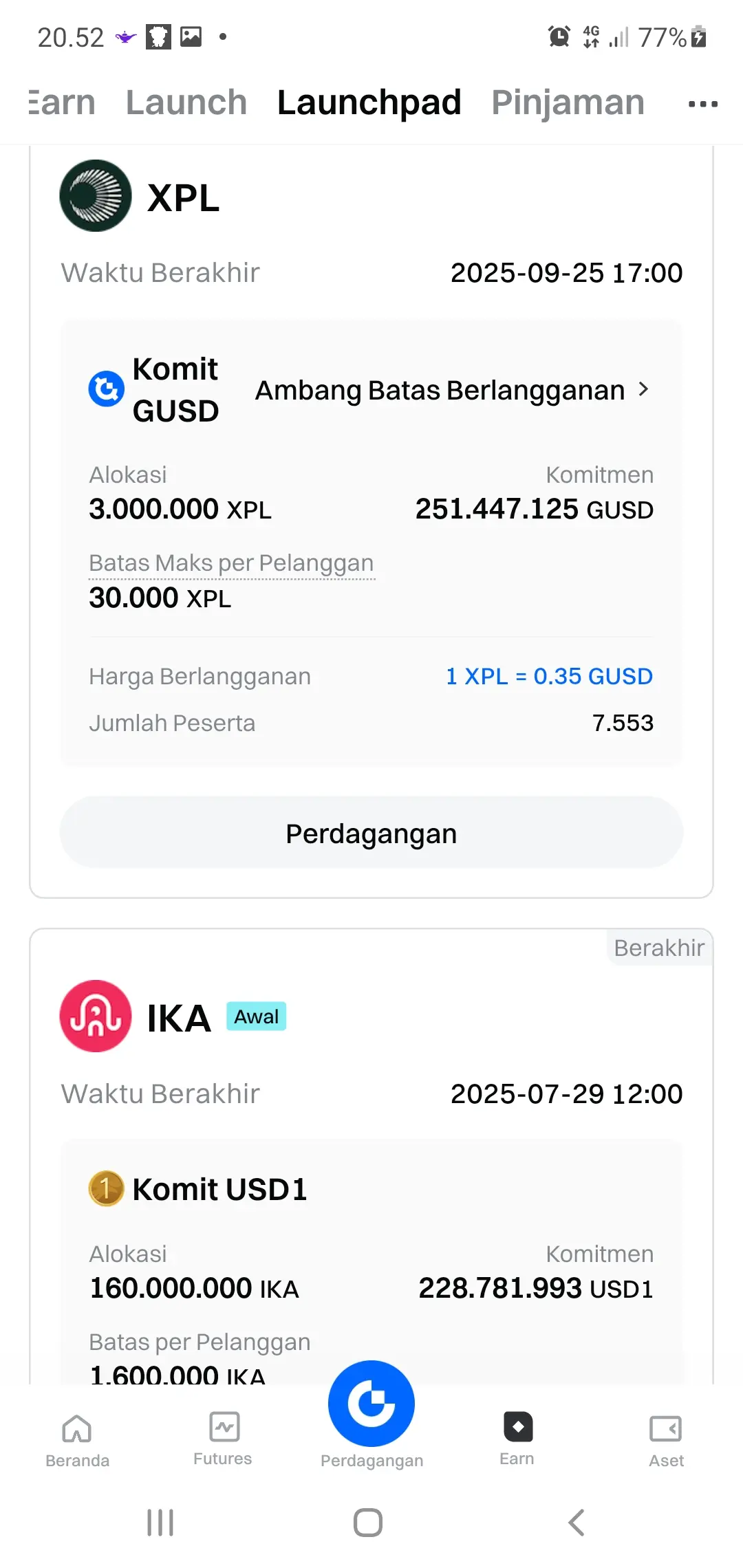Expand Ambang Batas Berlangganan chevron

point(644,389)
